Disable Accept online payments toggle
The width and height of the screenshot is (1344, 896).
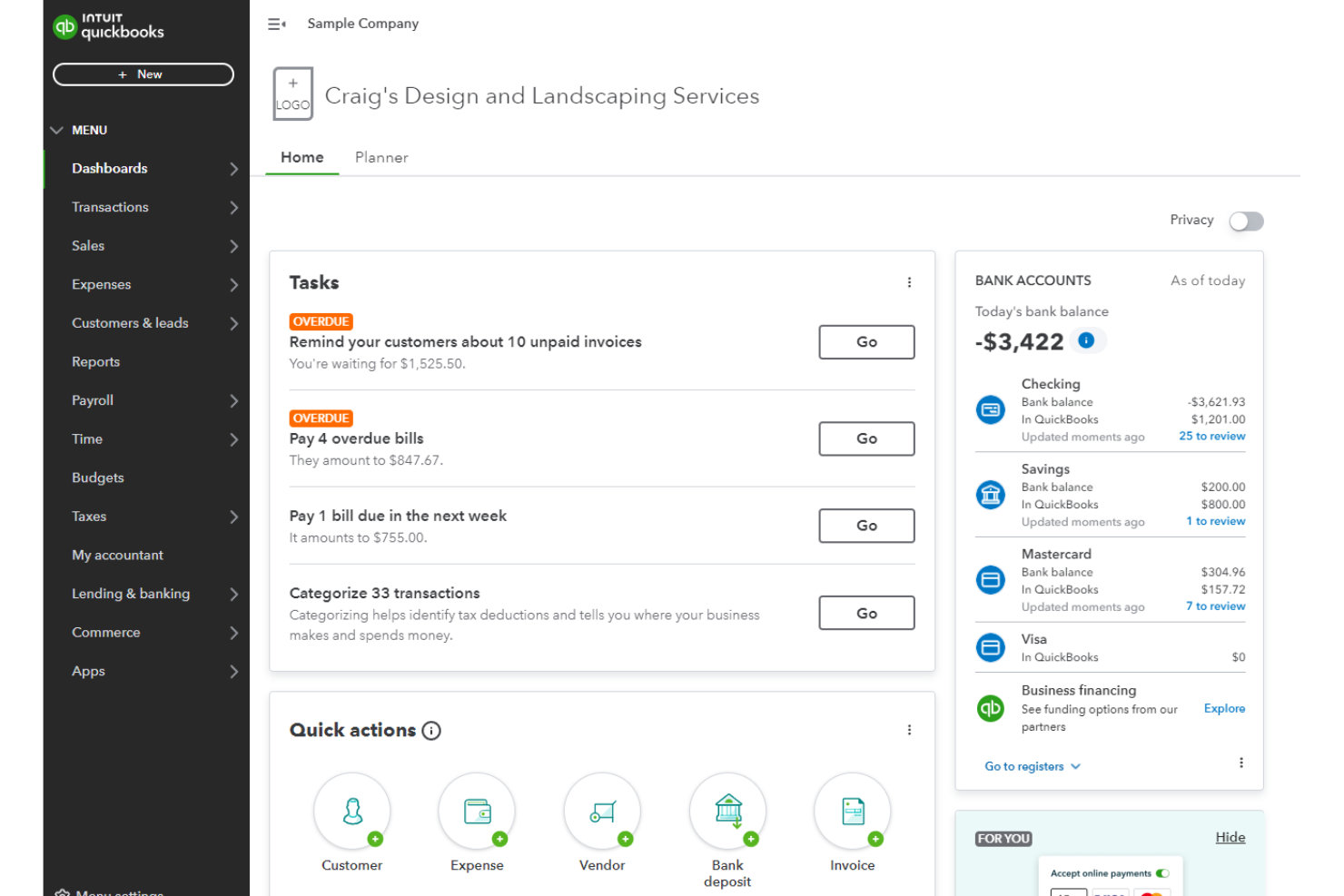tap(1163, 872)
